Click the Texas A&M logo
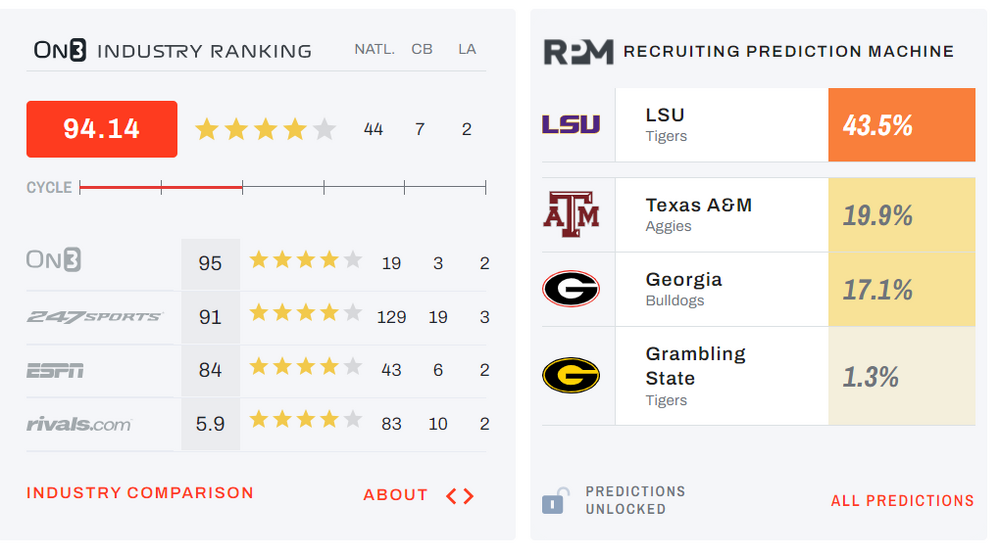 [571, 215]
